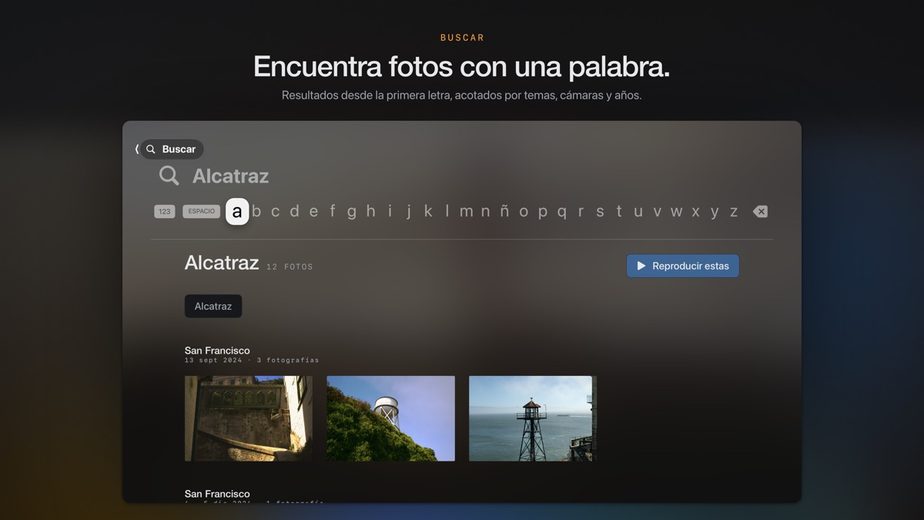Select letter d on keyboard

coord(294,211)
